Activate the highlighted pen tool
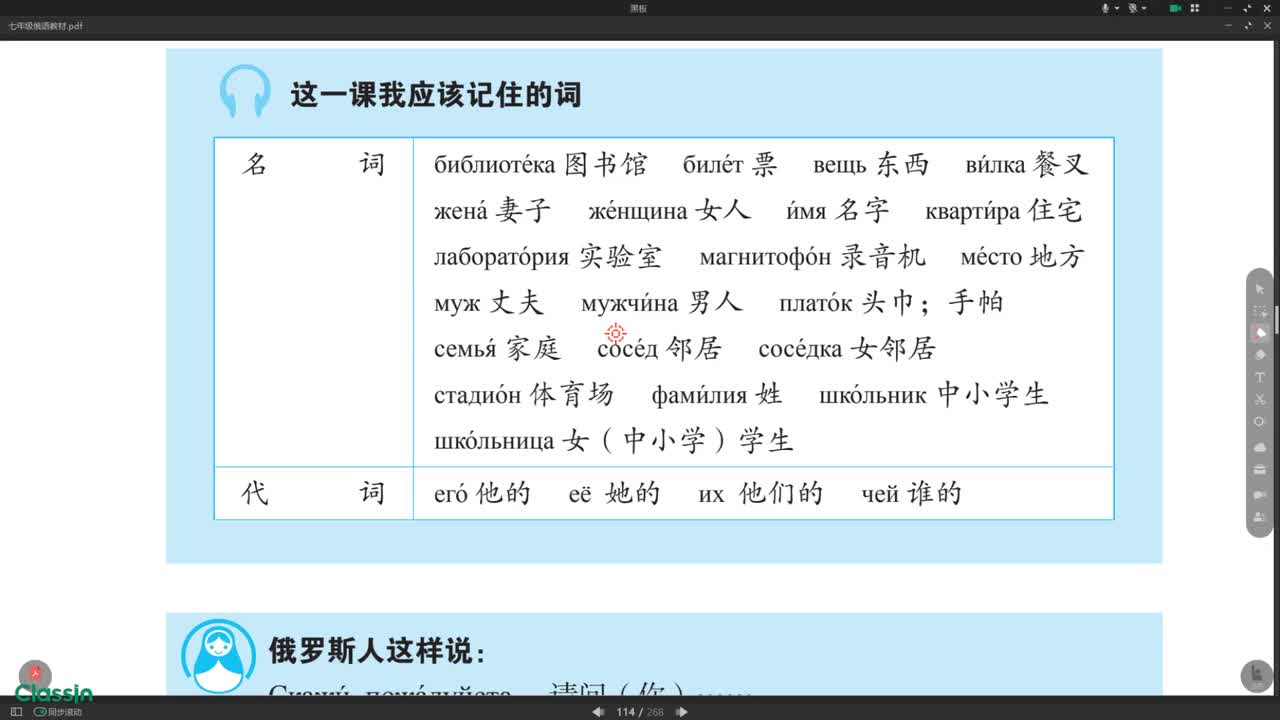Viewport: 1280px width, 720px height. [1260, 333]
